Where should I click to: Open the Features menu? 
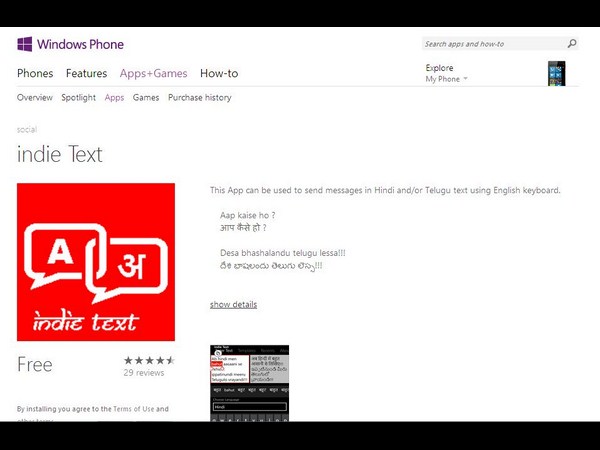pyautogui.click(x=86, y=73)
